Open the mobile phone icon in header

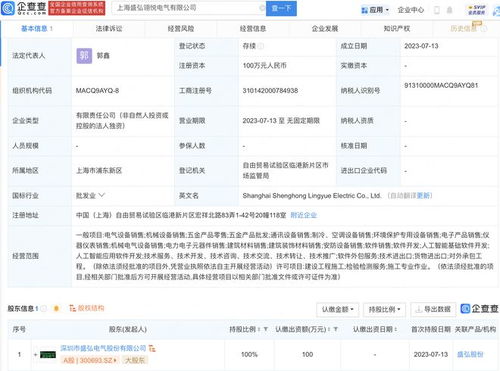point(437,10)
